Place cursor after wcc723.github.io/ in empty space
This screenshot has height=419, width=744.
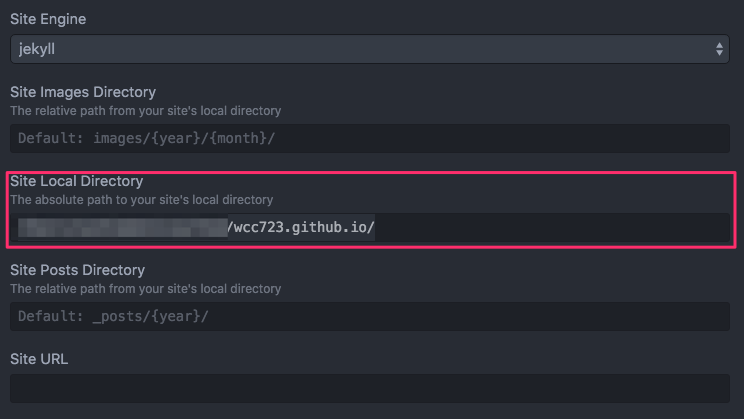coord(550,227)
